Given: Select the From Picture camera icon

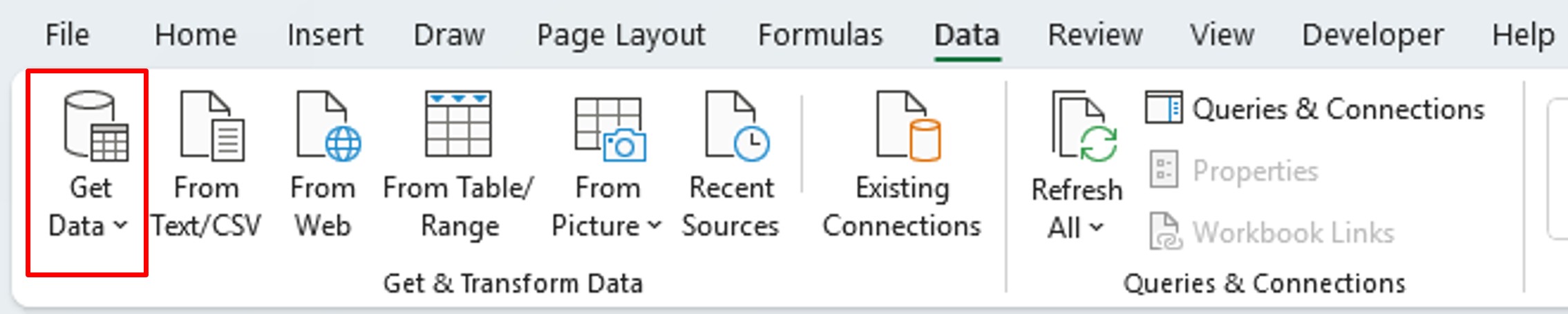Looking at the screenshot, I should (610, 129).
